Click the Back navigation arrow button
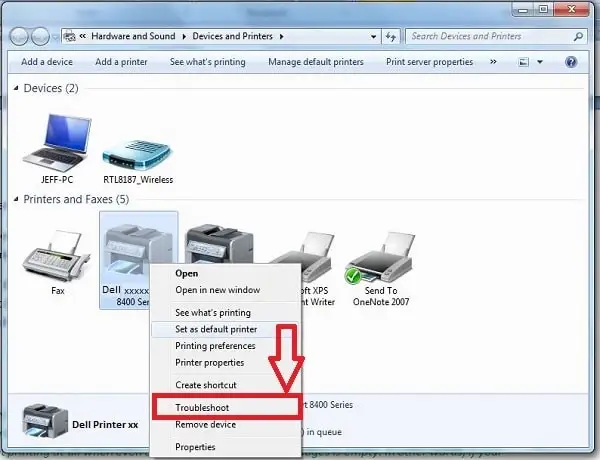 click(19, 36)
